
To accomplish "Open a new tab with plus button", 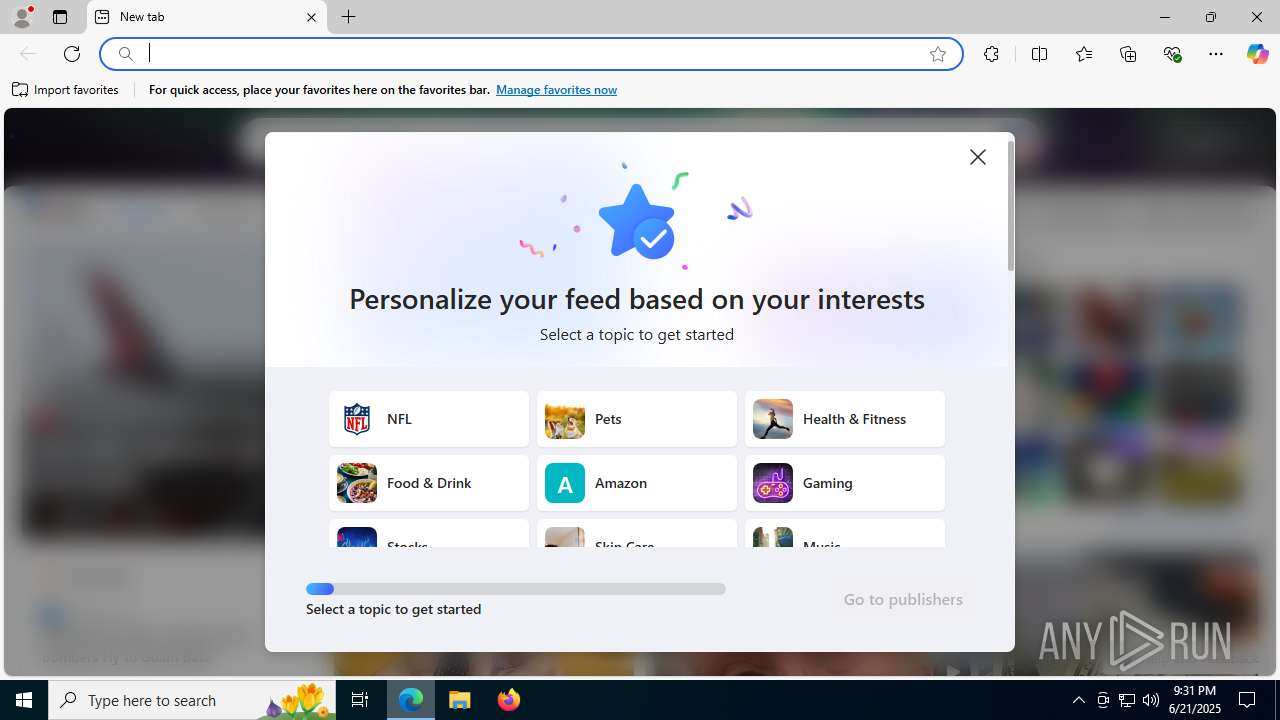I will (x=348, y=17).
